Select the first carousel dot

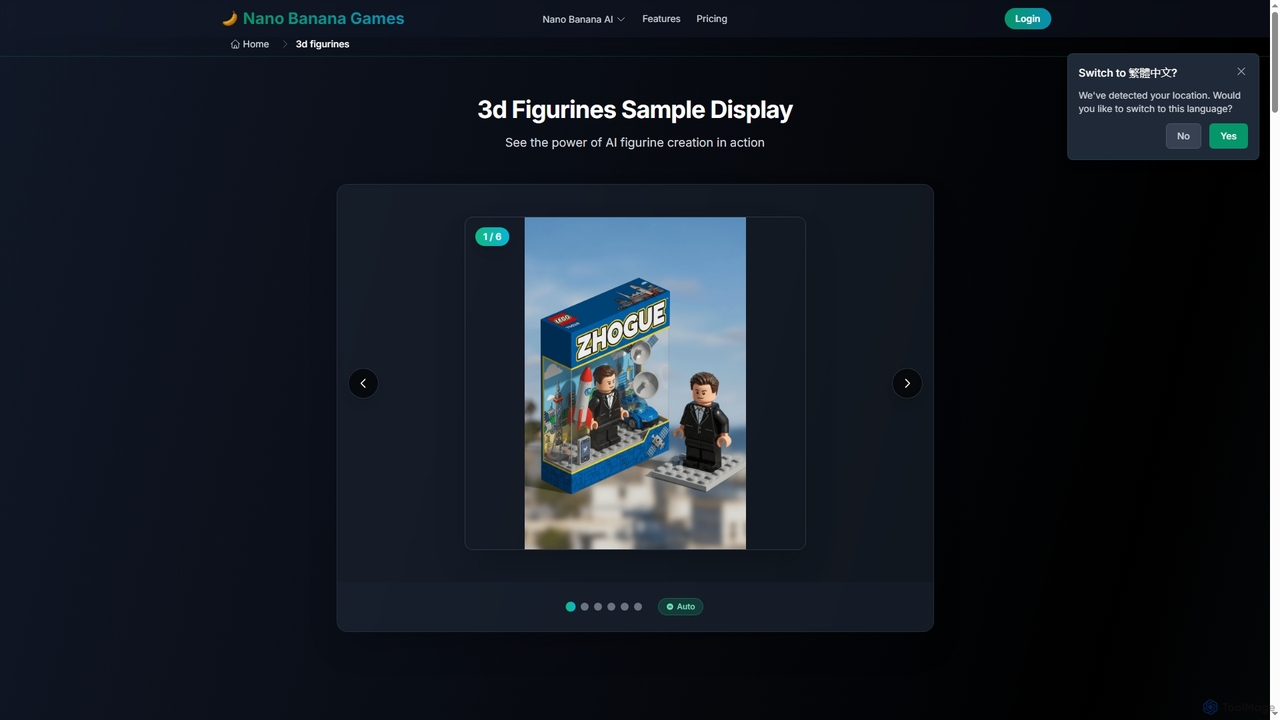point(571,606)
